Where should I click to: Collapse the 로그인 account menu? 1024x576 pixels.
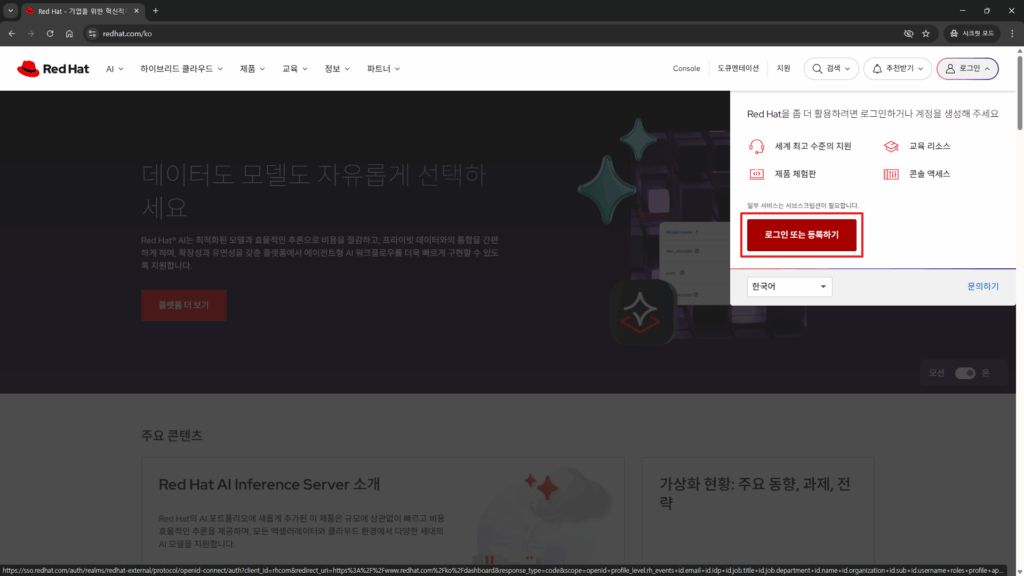[x=967, y=69]
